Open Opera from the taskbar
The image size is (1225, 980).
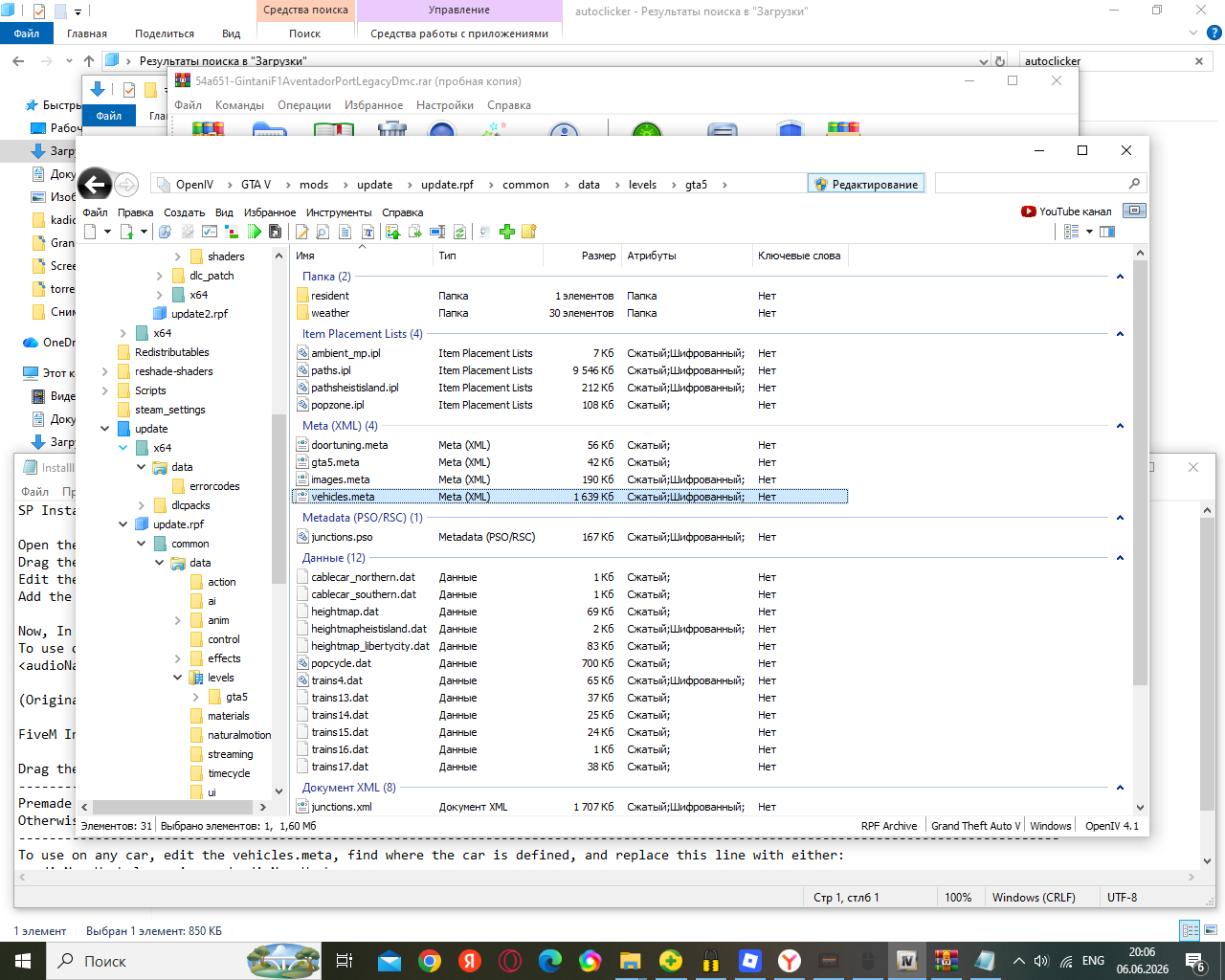[510, 961]
